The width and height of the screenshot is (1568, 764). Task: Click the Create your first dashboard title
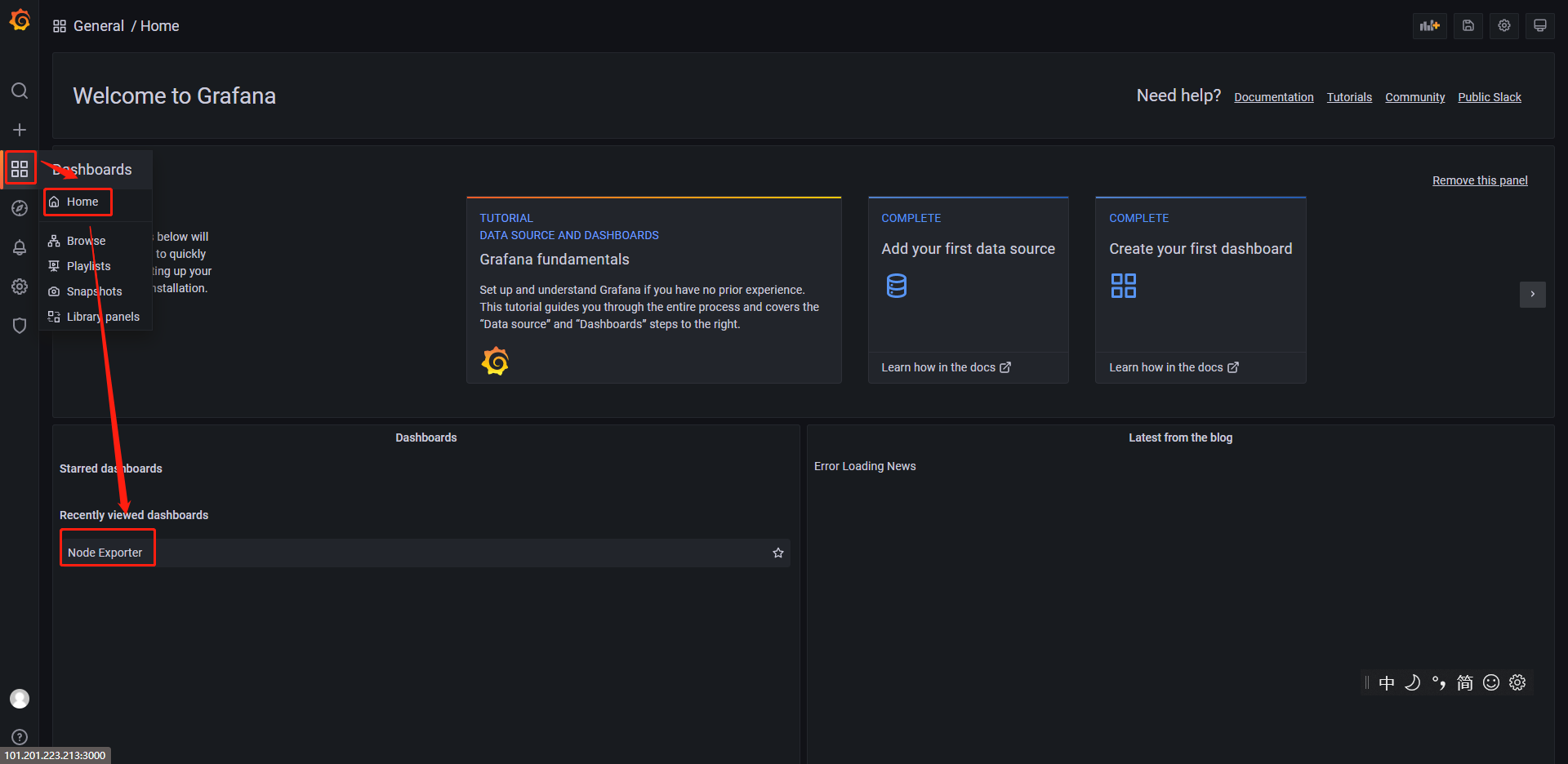point(1200,249)
